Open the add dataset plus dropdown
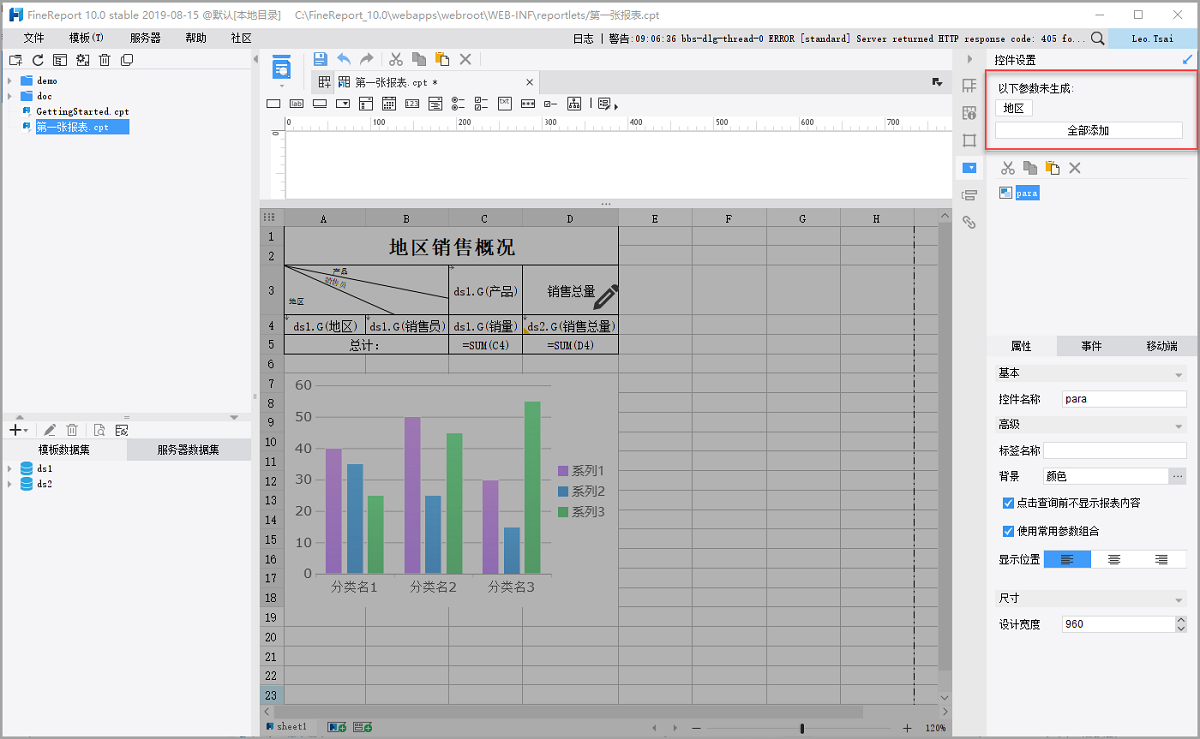Viewport: 1200px width, 739px height. (18, 430)
